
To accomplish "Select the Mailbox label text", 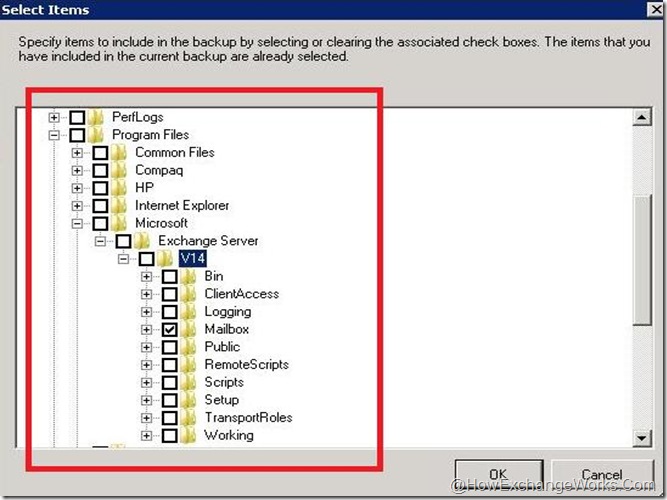I will click(227, 329).
